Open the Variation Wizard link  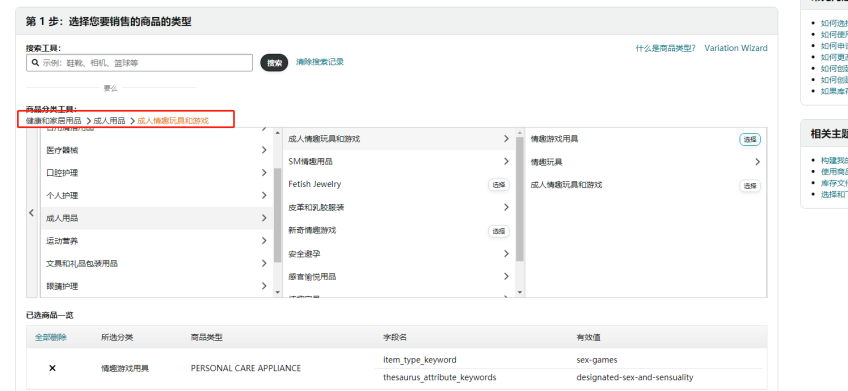(x=736, y=48)
